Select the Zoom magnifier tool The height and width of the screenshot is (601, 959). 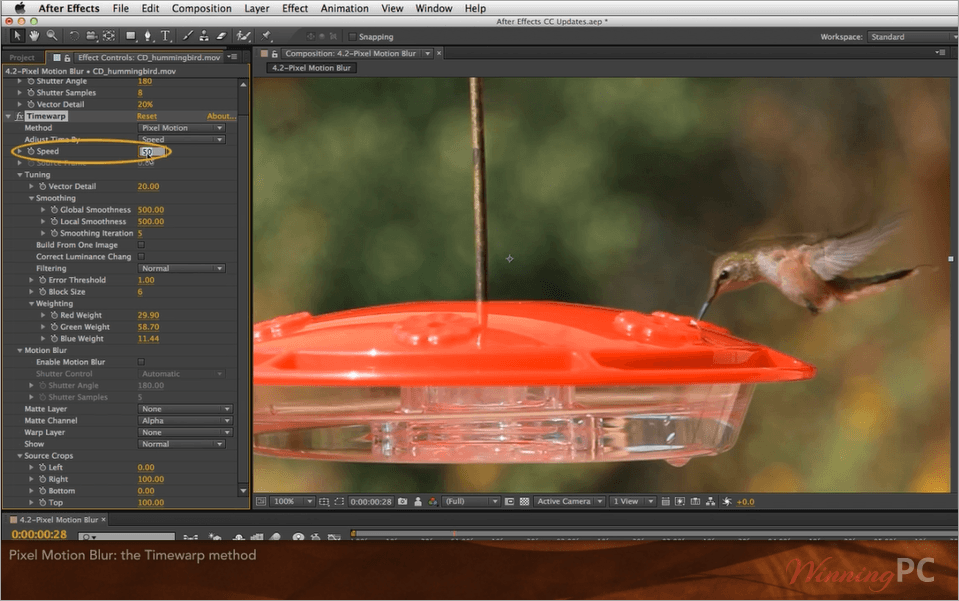(52, 36)
